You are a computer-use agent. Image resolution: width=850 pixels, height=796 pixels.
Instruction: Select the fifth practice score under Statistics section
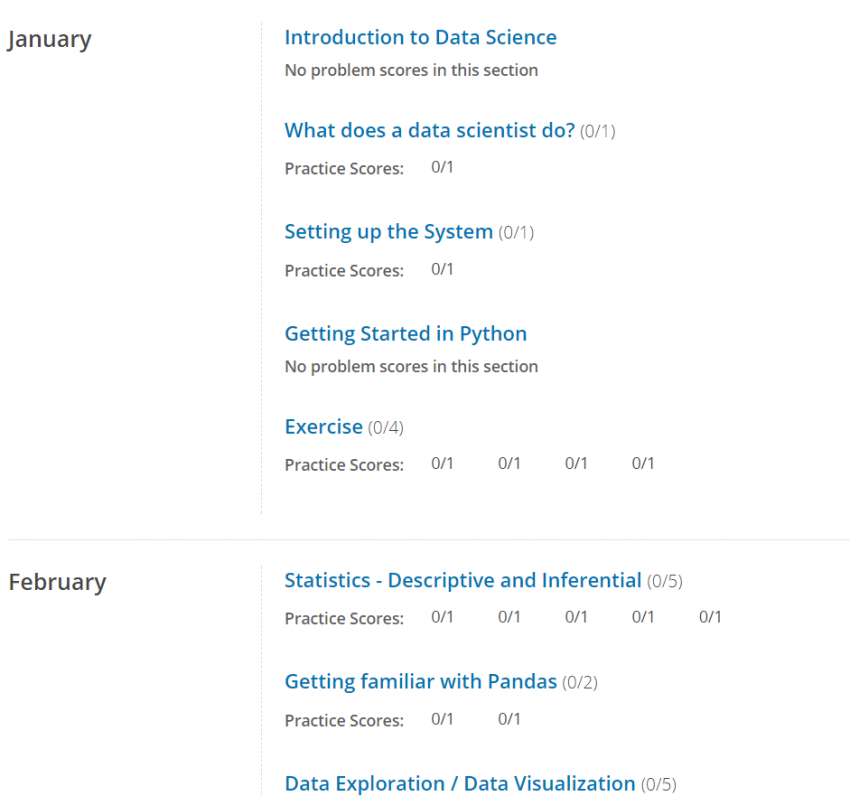pyautogui.click(x=710, y=617)
